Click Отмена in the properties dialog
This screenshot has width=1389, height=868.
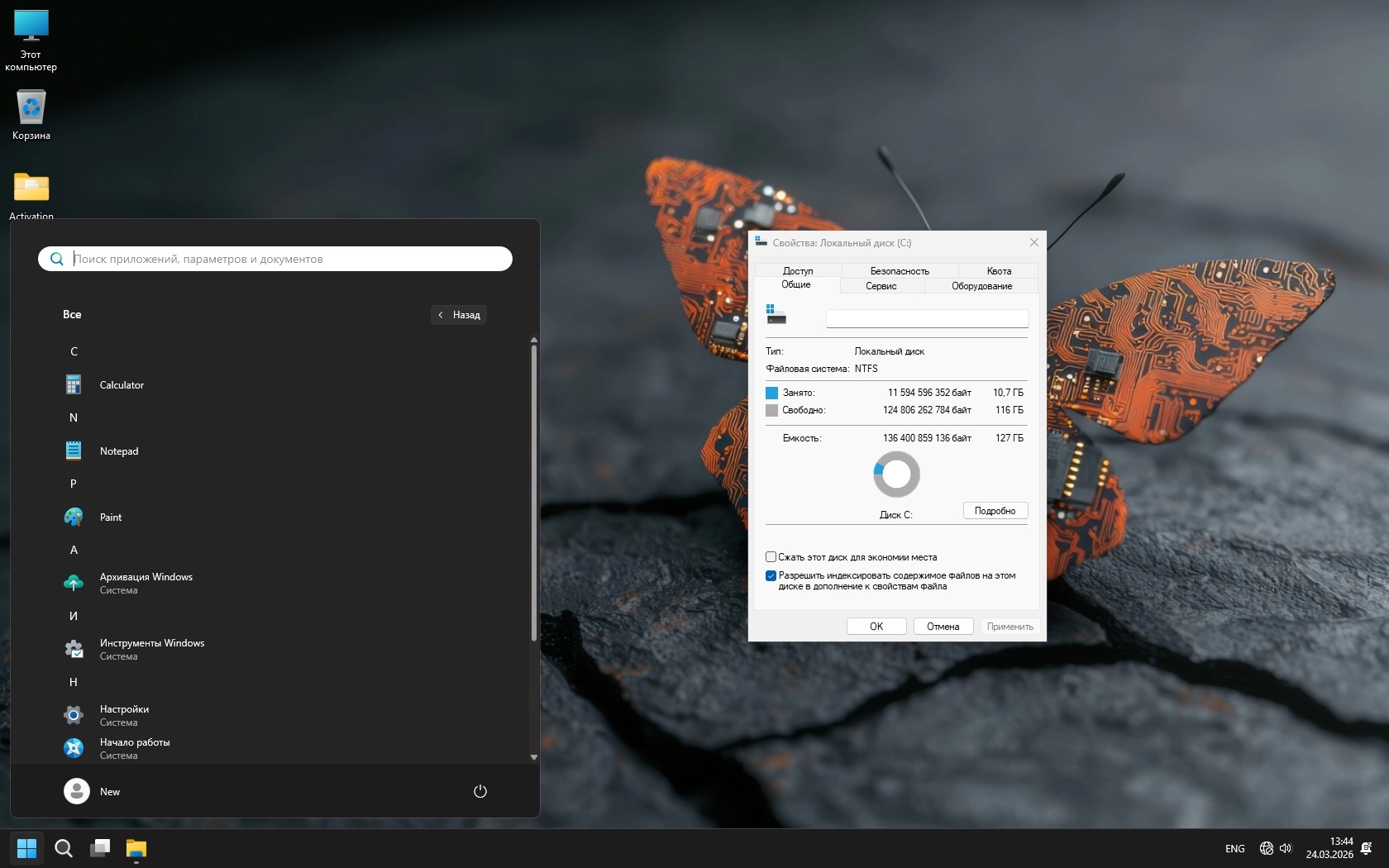[x=943, y=627]
